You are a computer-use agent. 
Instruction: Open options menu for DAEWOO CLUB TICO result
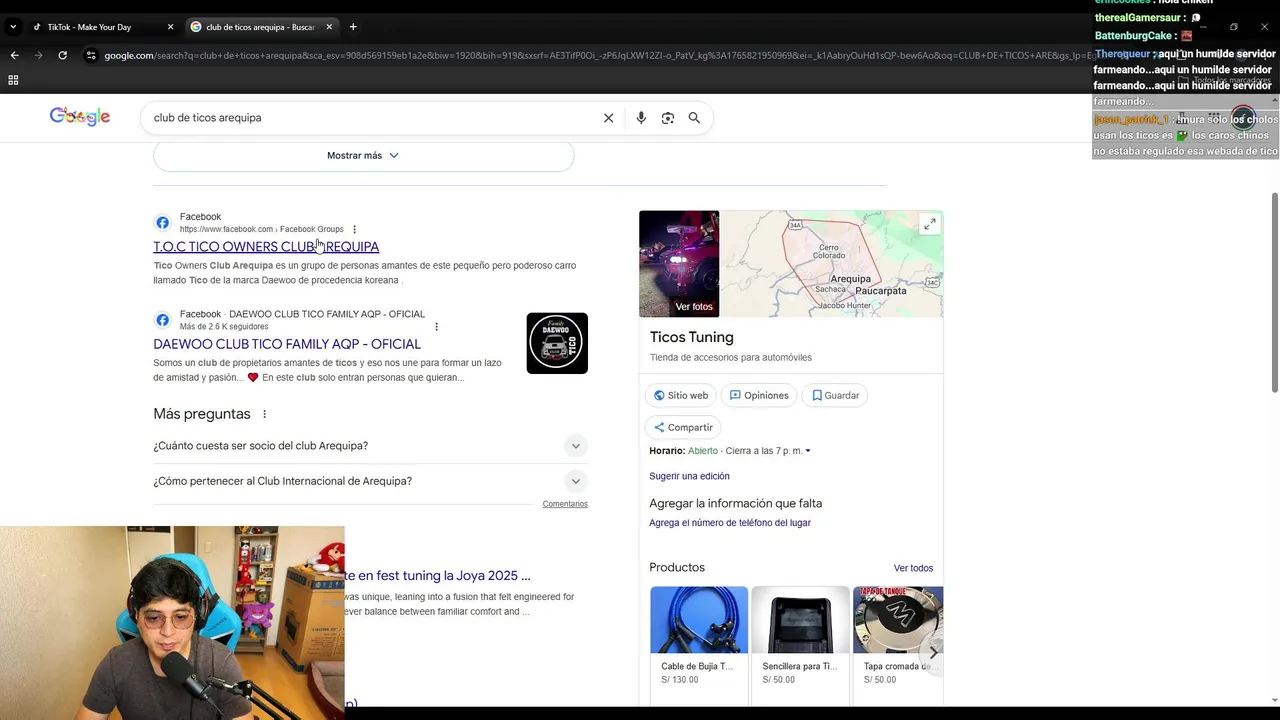click(x=436, y=326)
